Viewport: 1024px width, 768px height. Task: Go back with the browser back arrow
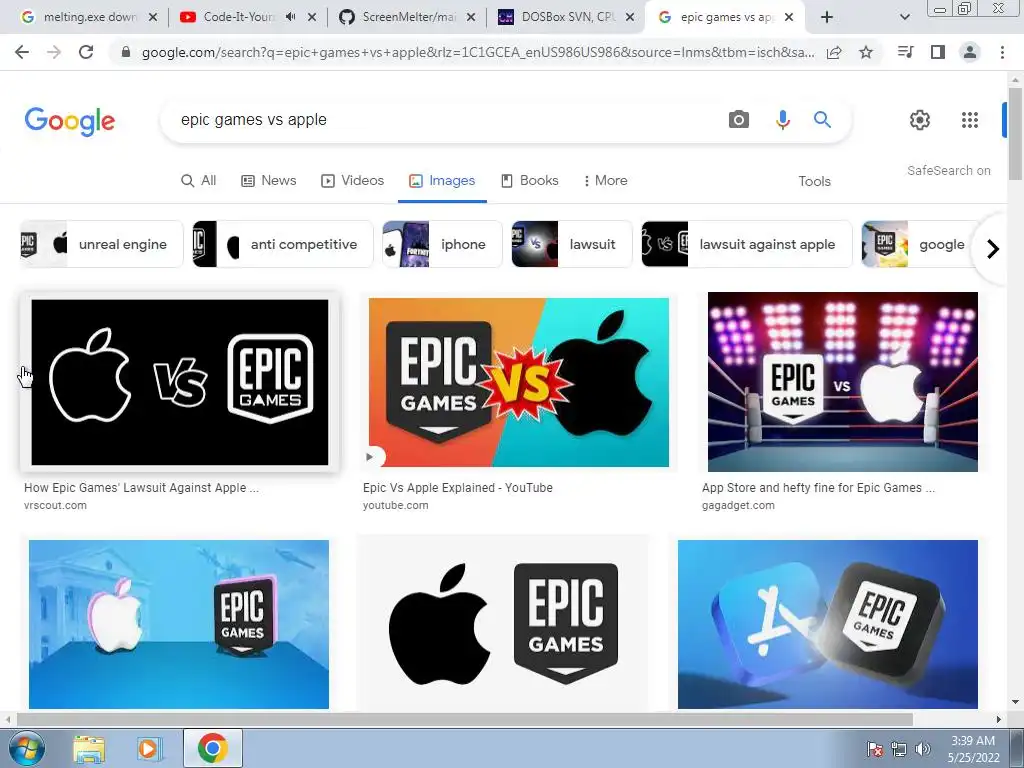22,52
